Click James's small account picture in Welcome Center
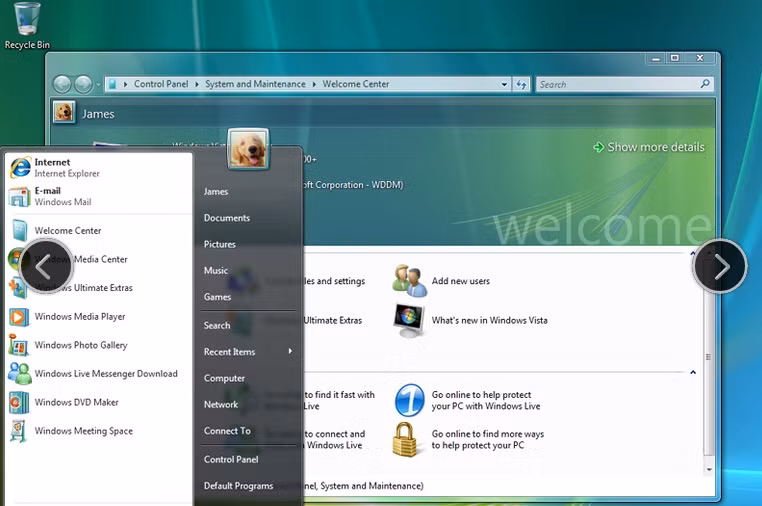 click(64, 112)
